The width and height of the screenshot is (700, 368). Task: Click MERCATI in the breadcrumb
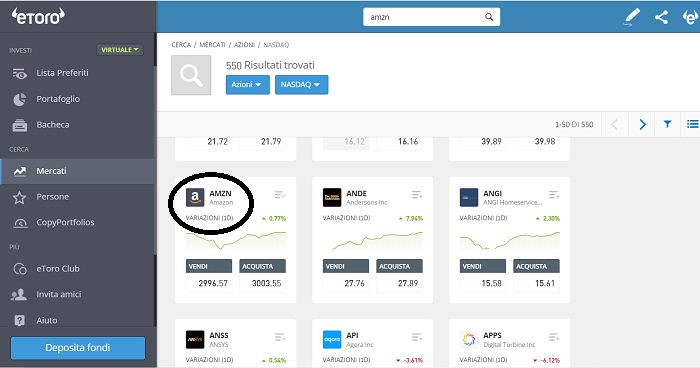pyautogui.click(x=212, y=45)
